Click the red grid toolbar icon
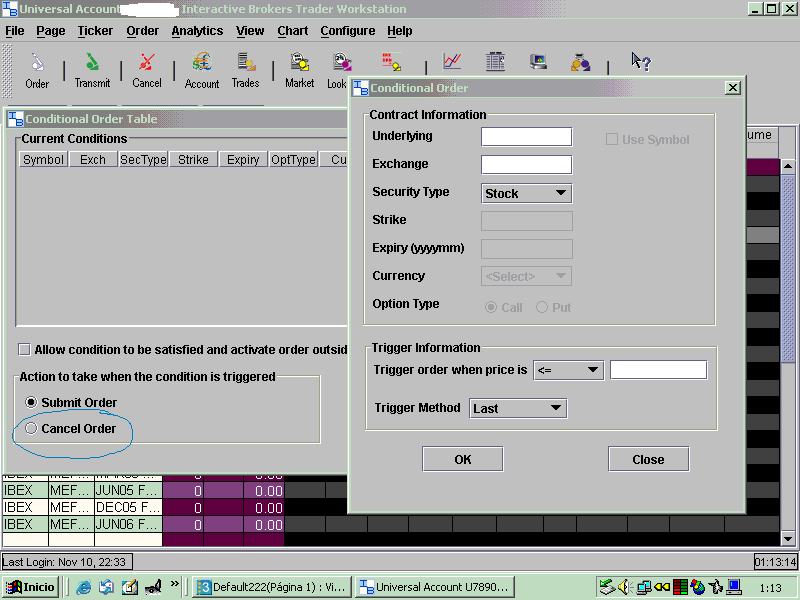Image resolution: width=800 pixels, height=600 pixels. click(391, 61)
